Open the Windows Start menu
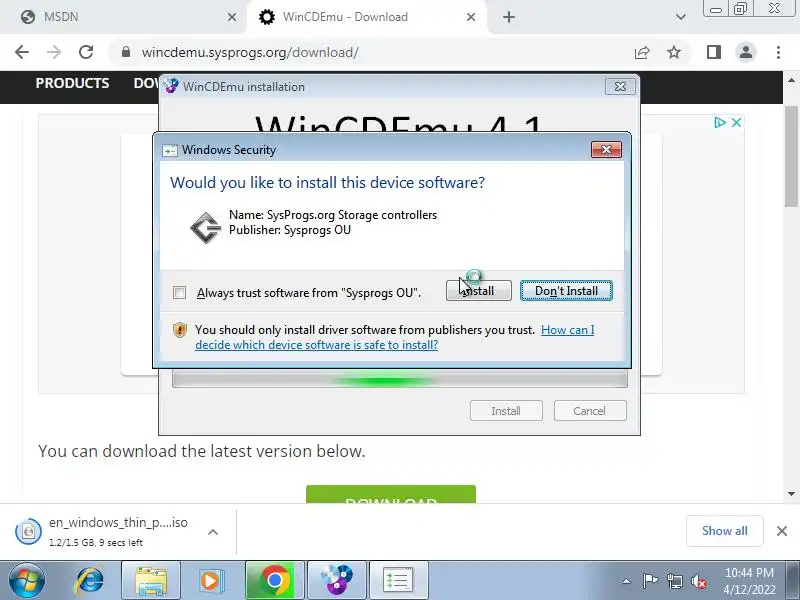The image size is (800, 600). pyautogui.click(x=27, y=580)
